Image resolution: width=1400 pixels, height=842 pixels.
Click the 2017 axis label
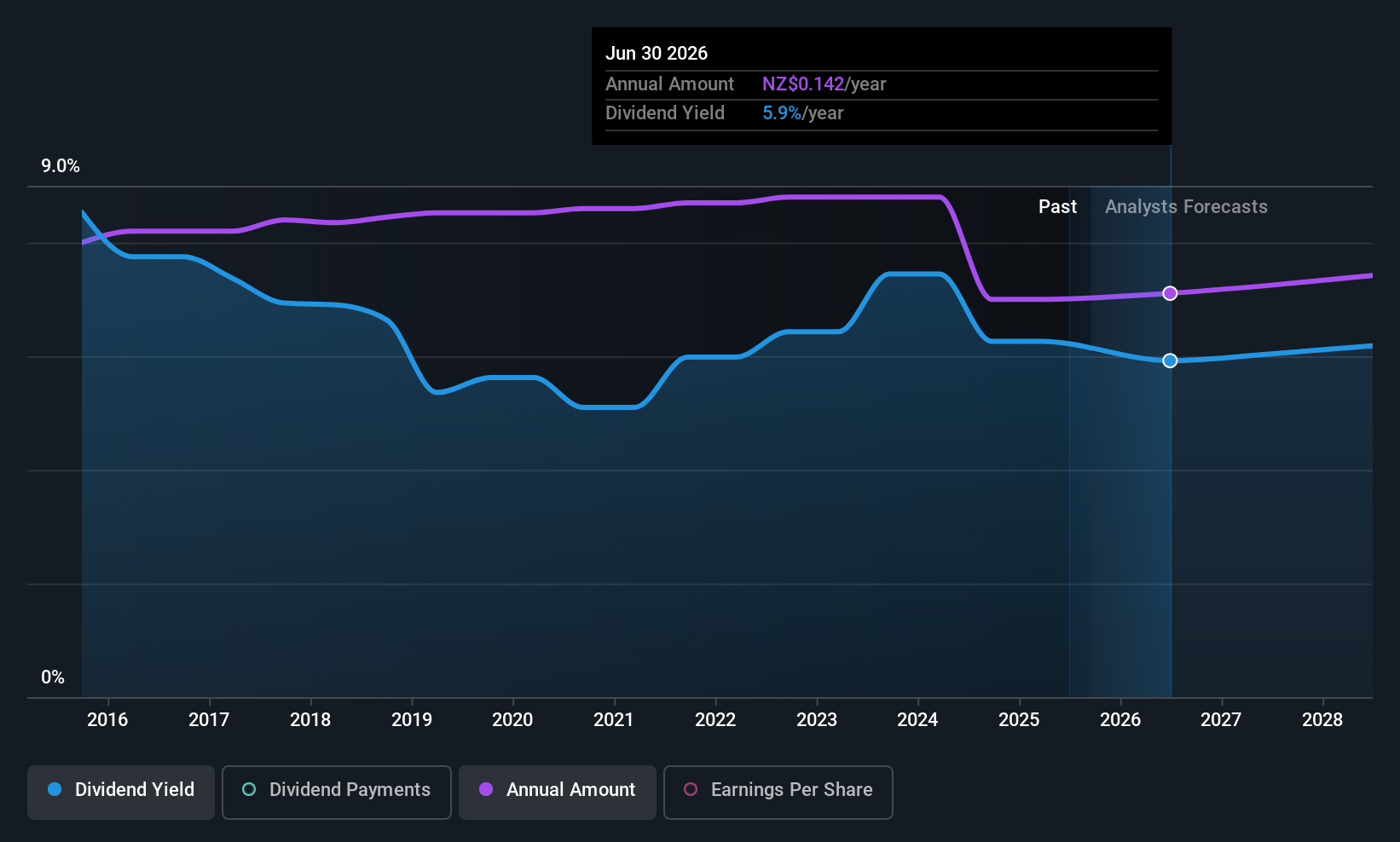[x=209, y=720]
